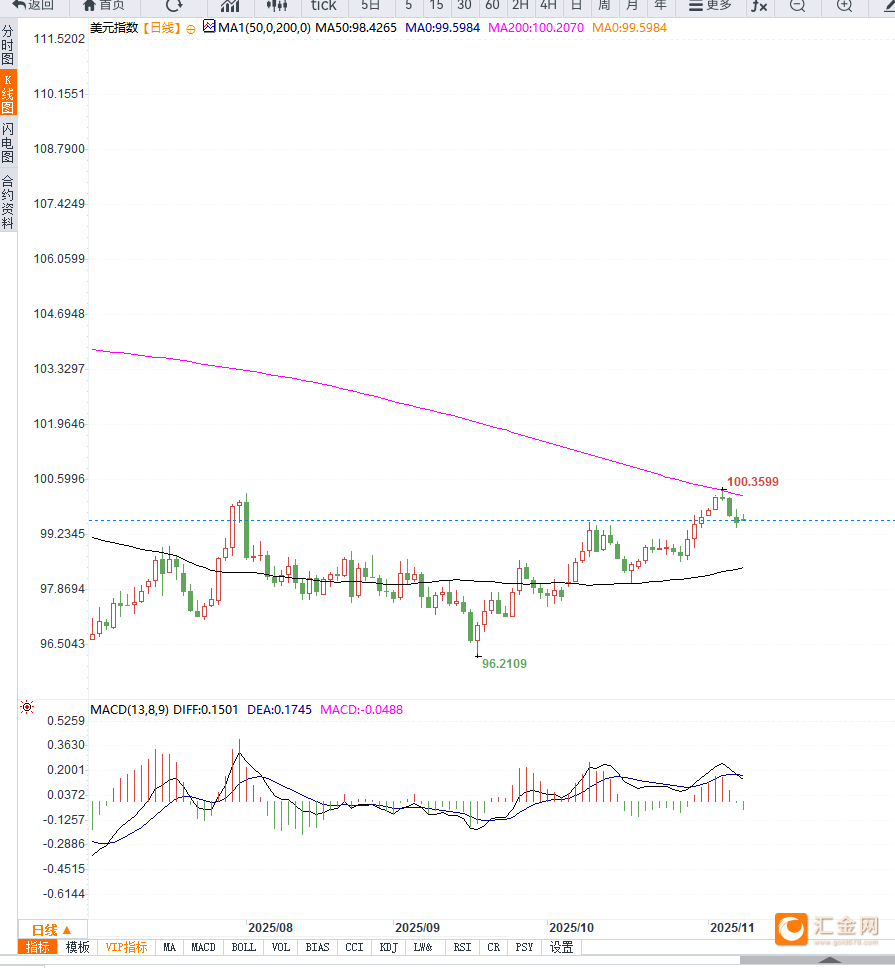Select the candlestick chart type icon

coord(277,6)
